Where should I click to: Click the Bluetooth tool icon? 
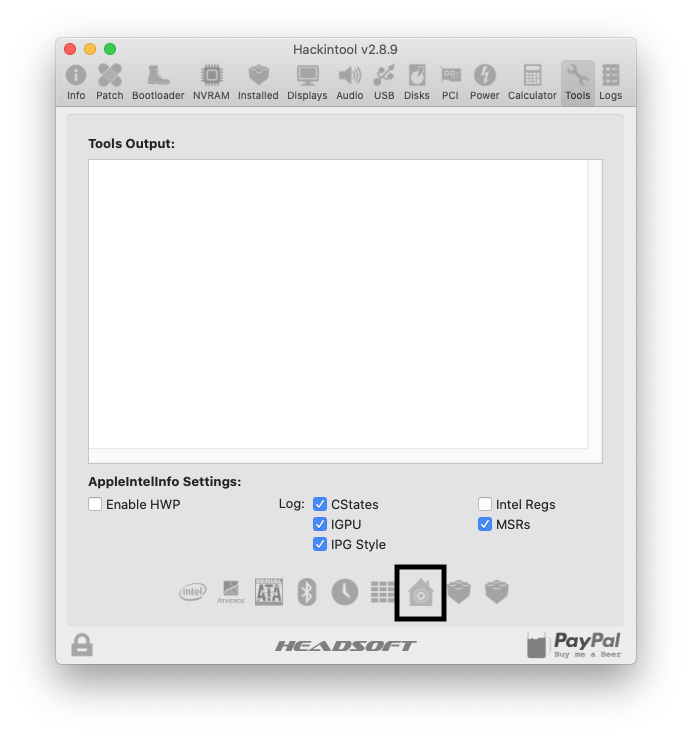(307, 592)
